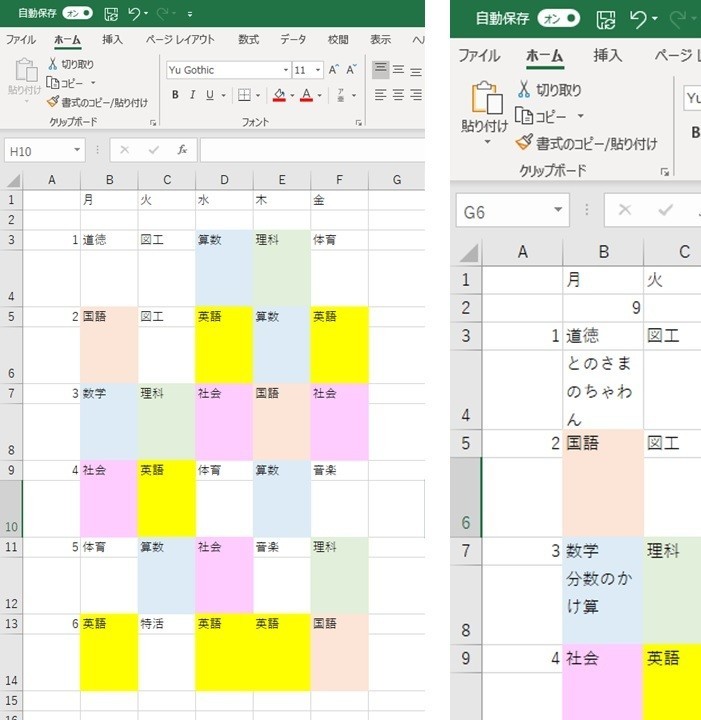The width and height of the screenshot is (701, 720).
Task: Expand the Name Box dropdown showing G6
Action: click(x=559, y=211)
